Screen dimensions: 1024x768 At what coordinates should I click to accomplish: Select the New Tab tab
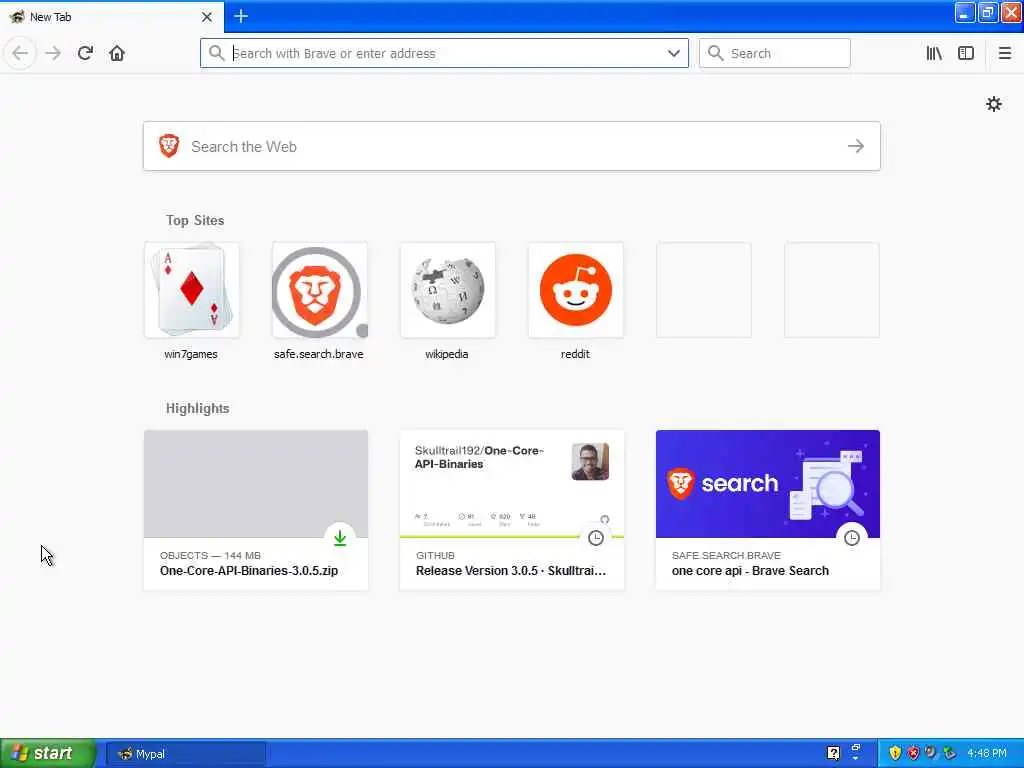click(112, 16)
